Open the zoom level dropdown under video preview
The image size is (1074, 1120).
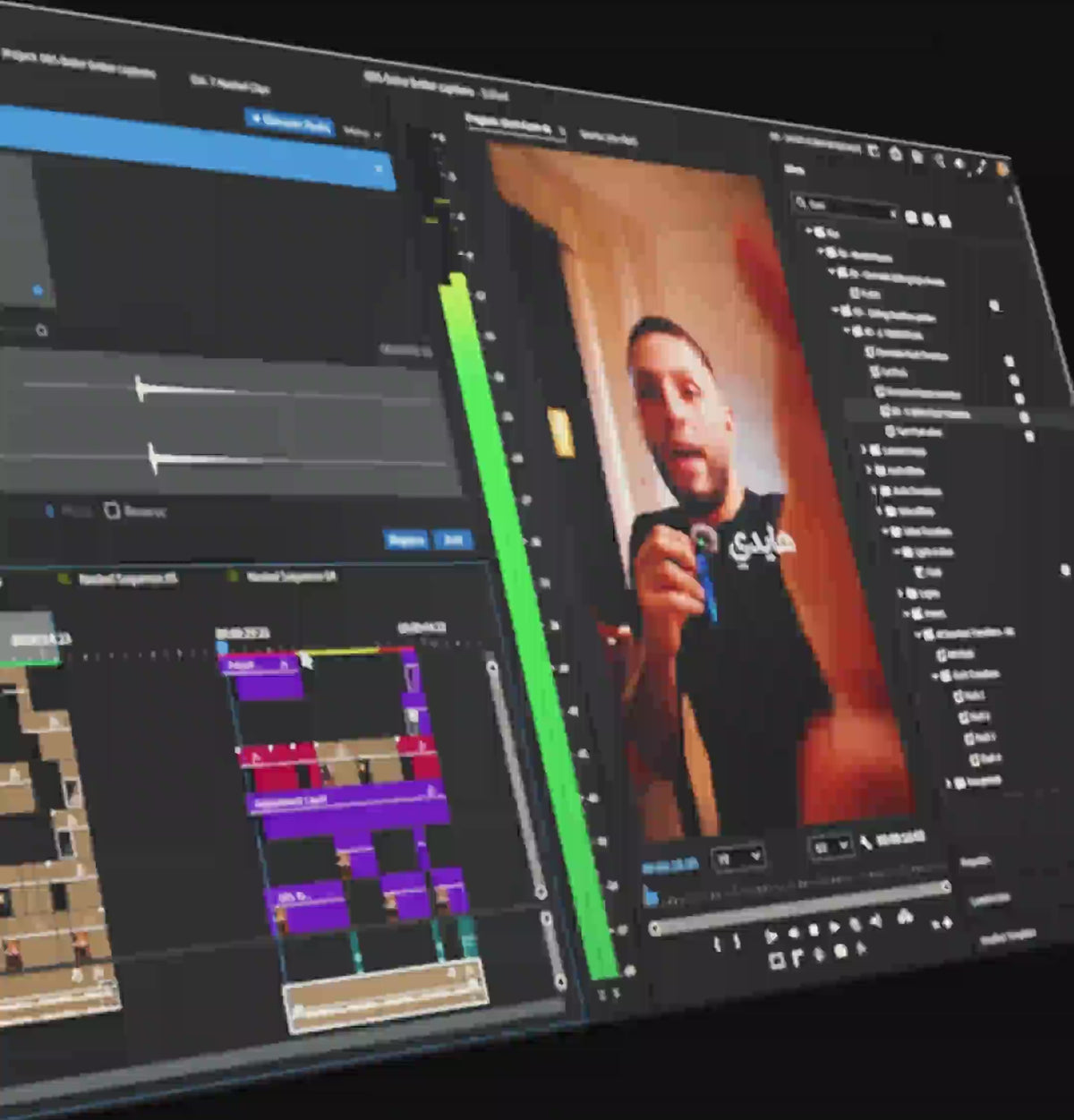(738, 858)
